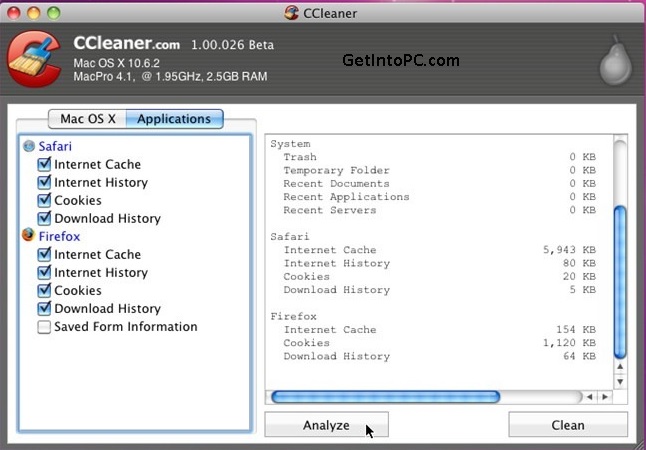
Task: Click the Analyze button
Action: 326,424
